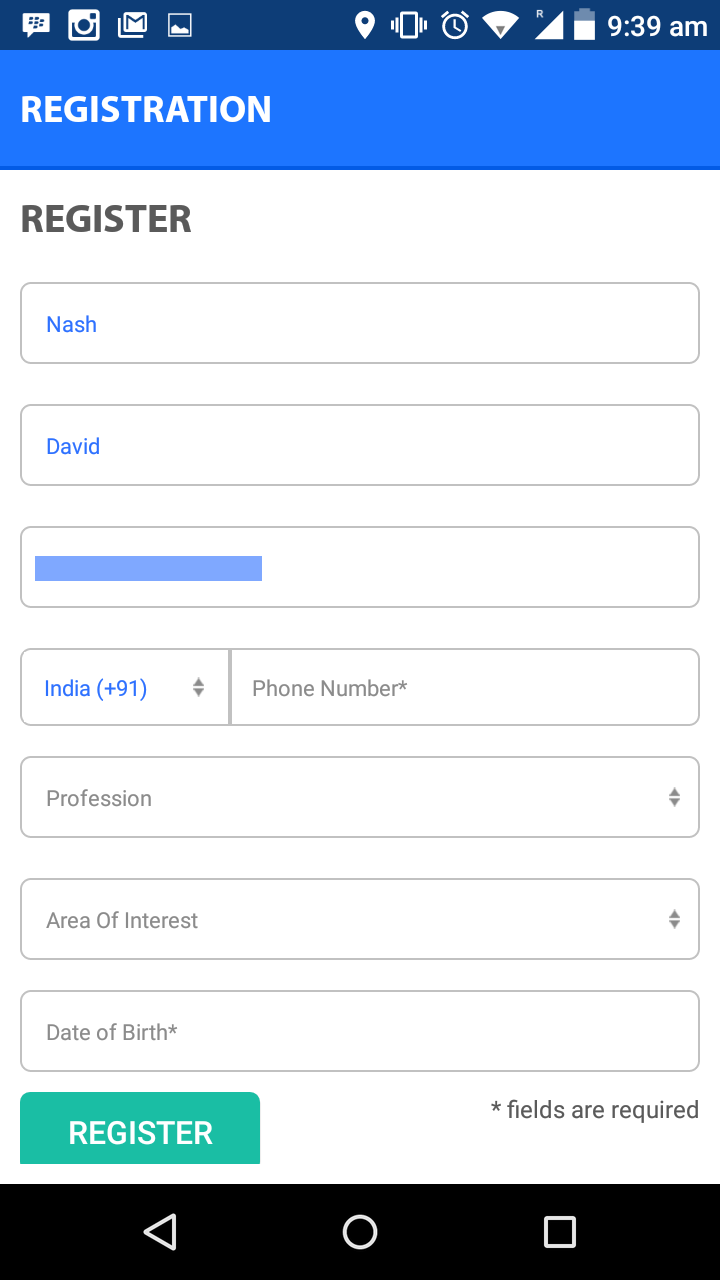Edit the field containing David
The width and height of the screenshot is (720, 1280).
[x=360, y=445]
